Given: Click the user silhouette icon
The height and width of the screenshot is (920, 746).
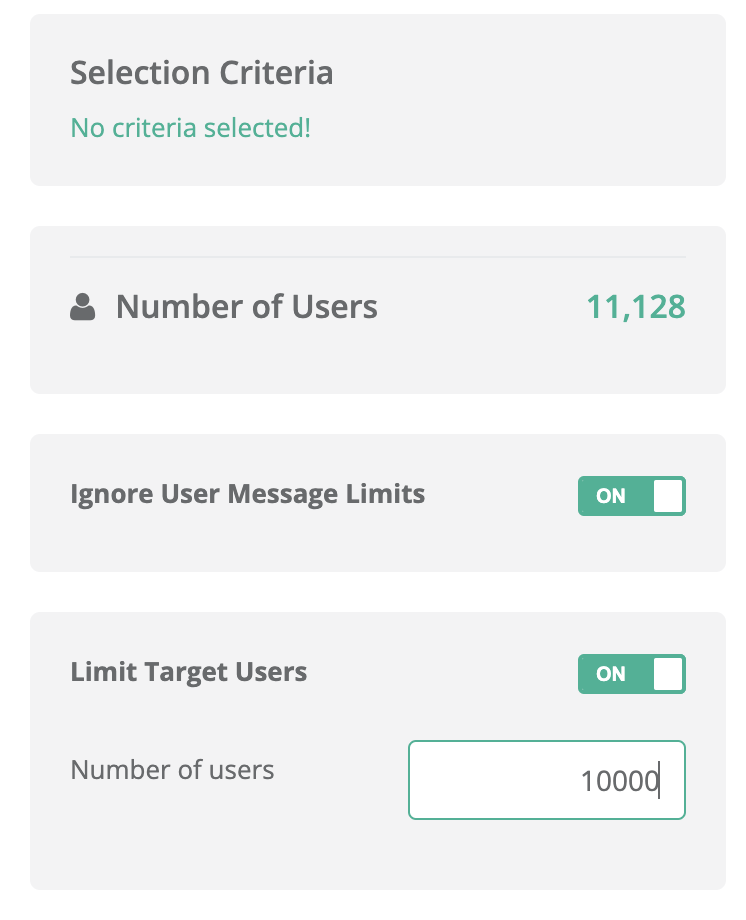Looking at the screenshot, I should point(83,307).
